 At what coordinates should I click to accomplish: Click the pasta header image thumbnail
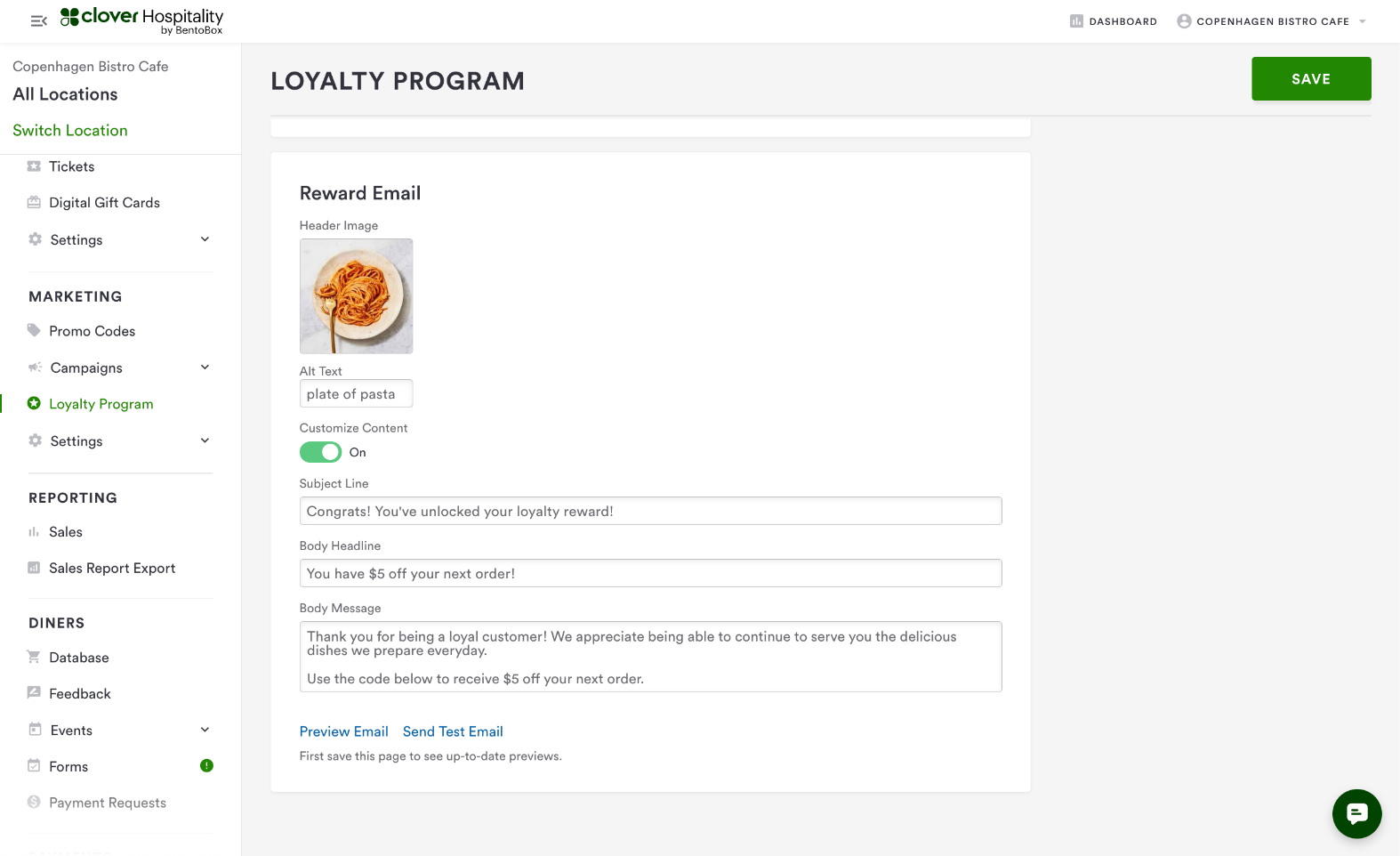356,296
